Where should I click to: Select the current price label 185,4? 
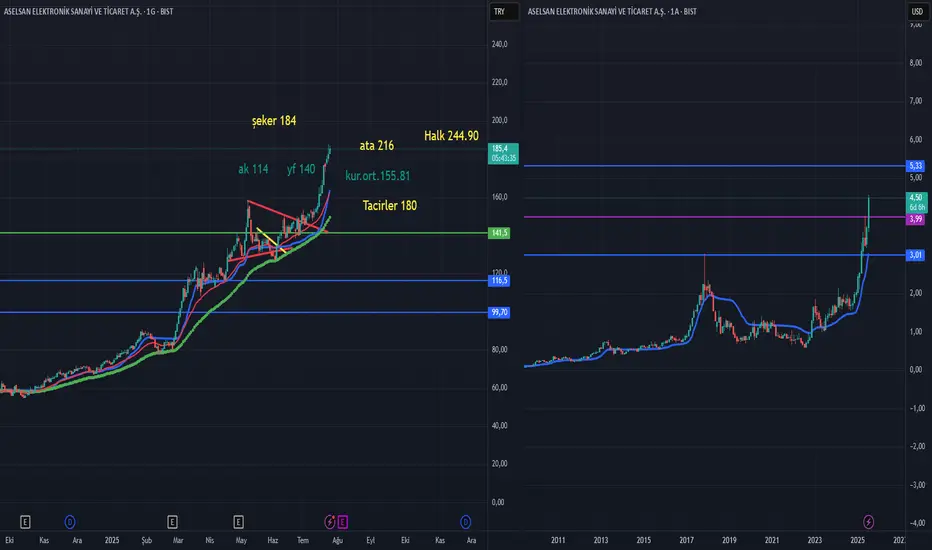(503, 153)
